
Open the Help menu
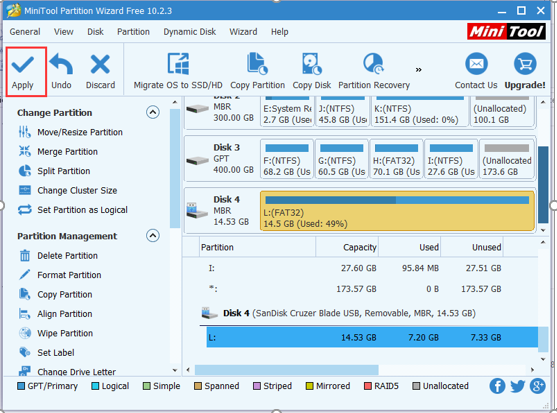280,32
